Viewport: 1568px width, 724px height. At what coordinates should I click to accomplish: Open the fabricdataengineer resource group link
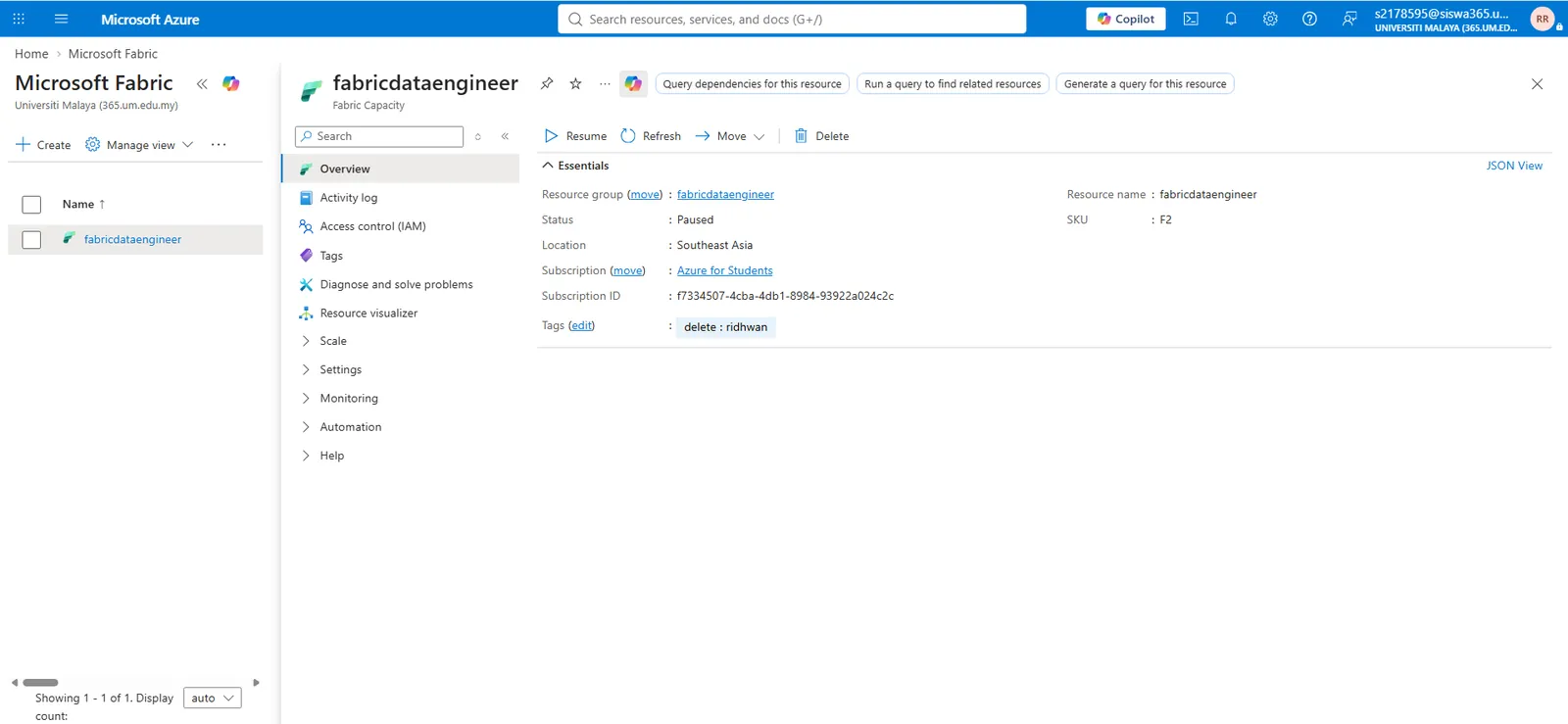(x=725, y=194)
